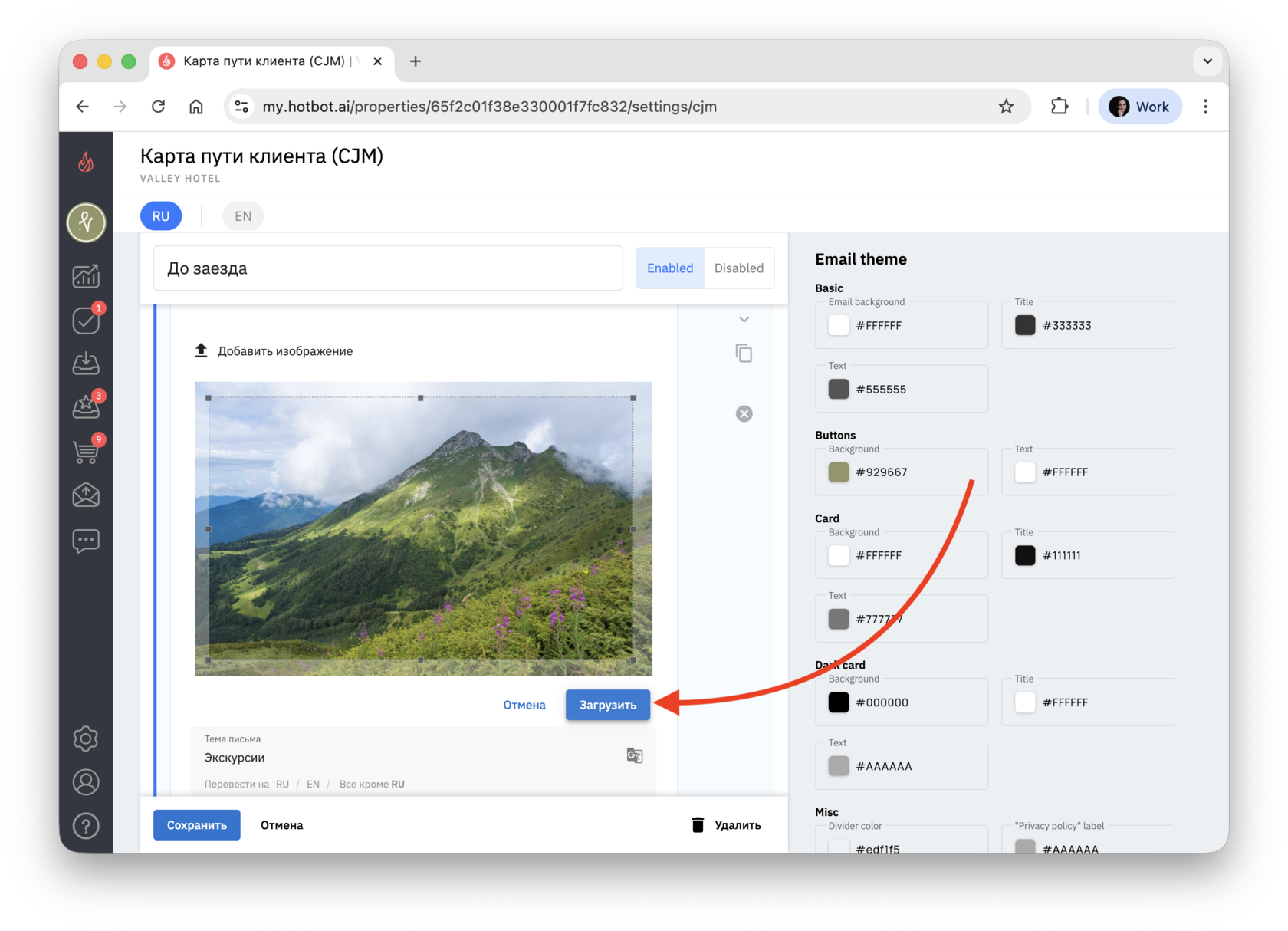Open the user account sidebar icon

[86, 782]
